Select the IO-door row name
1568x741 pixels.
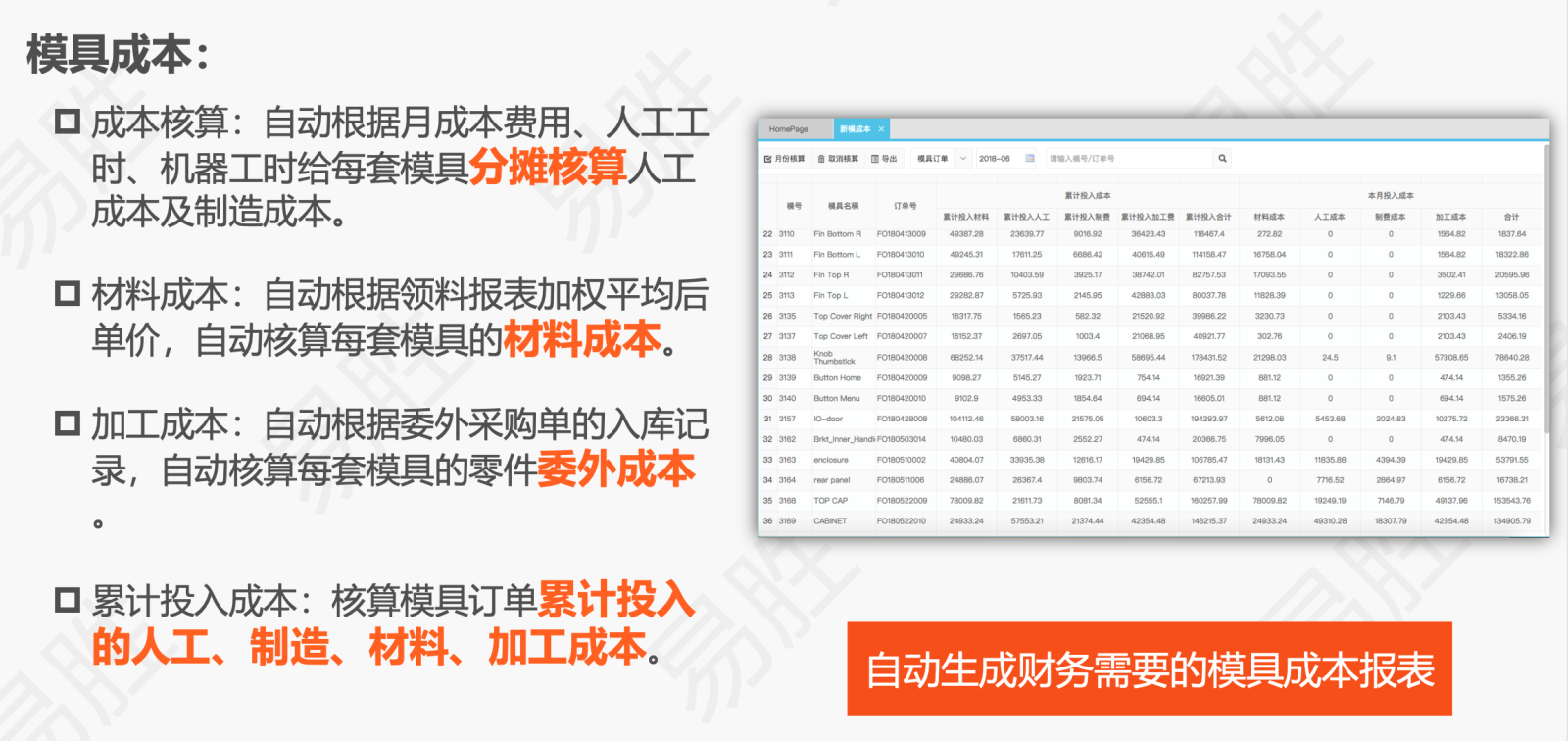(x=828, y=419)
